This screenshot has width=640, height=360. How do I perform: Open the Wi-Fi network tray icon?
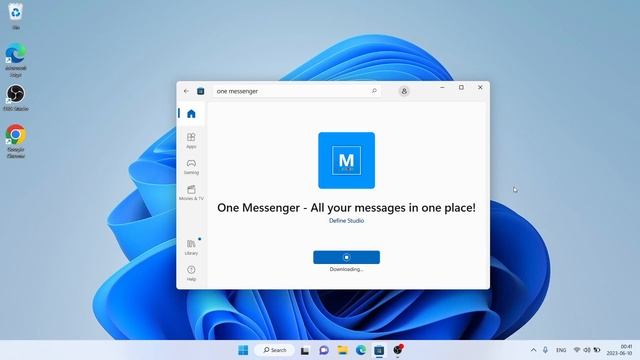tap(577, 350)
